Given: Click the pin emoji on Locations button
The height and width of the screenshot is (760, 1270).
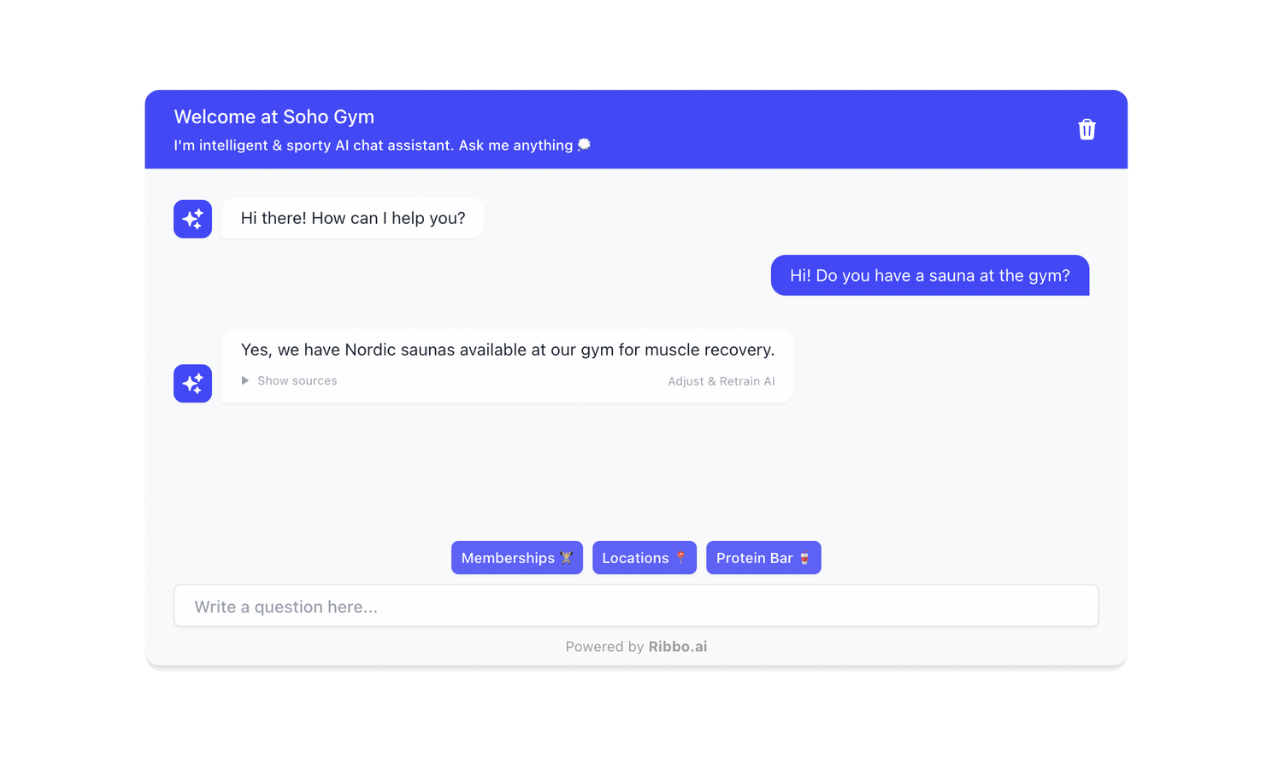Looking at the screenshot, I should click(x=680, y=558).
